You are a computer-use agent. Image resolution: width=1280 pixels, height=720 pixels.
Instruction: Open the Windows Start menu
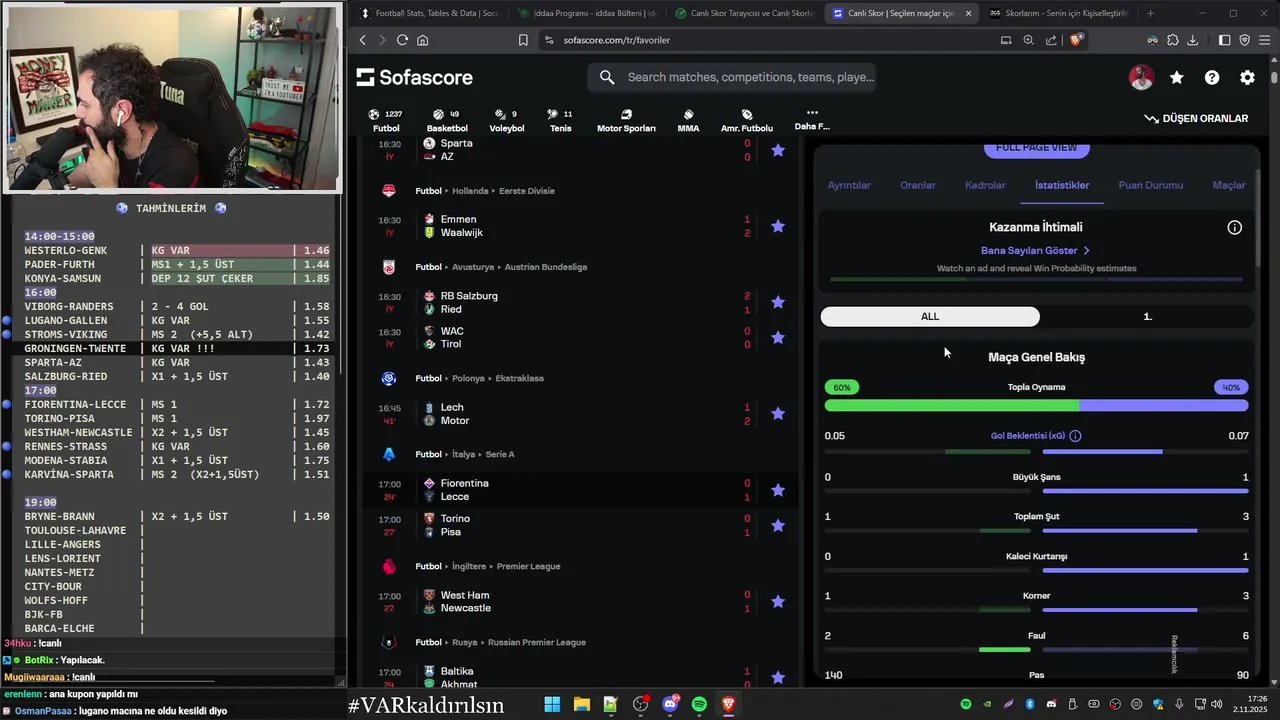point(552,704)
